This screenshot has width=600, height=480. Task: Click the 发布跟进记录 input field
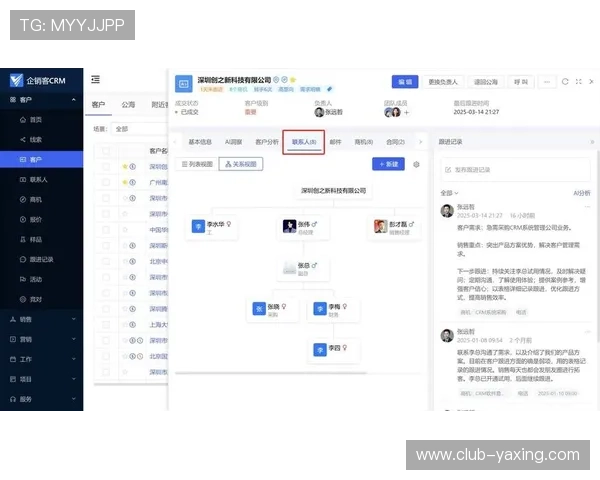click(515, 170)
